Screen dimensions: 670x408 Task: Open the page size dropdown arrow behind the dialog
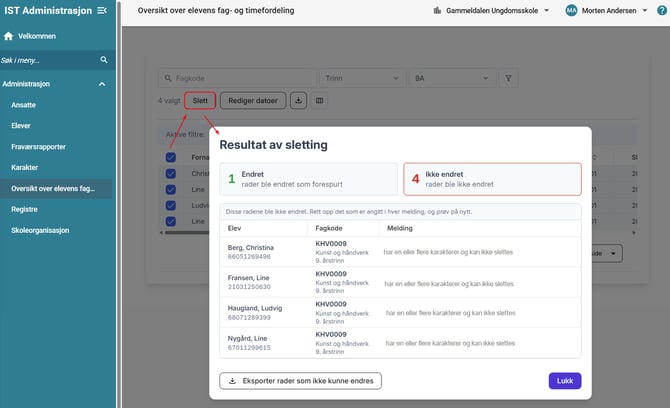(x=613, y=253)
